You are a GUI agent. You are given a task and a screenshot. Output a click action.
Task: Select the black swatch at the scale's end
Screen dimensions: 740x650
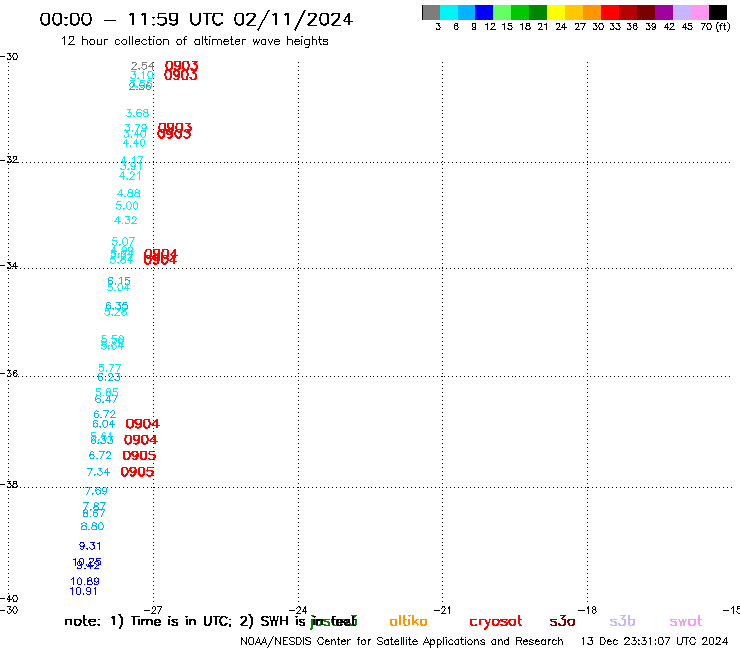point(717,12)
